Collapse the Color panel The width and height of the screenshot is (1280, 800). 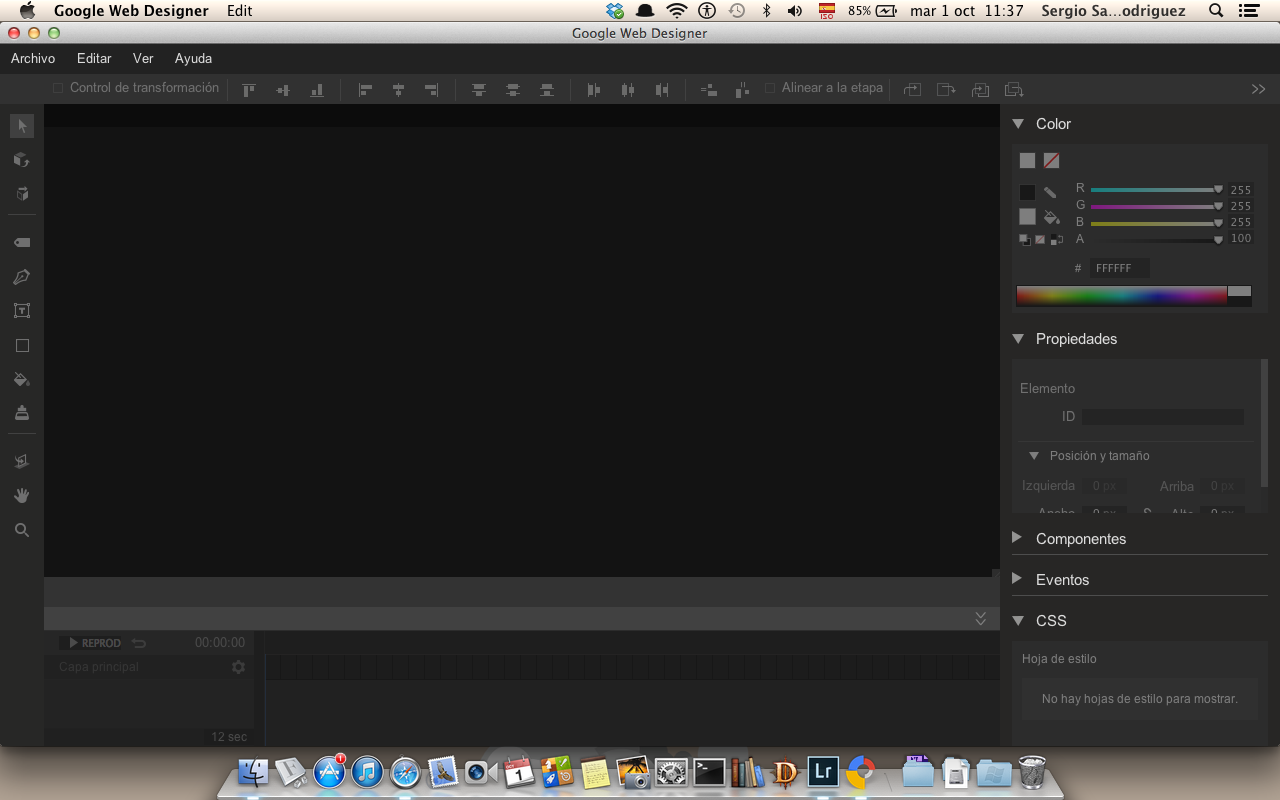point(1018,124)
